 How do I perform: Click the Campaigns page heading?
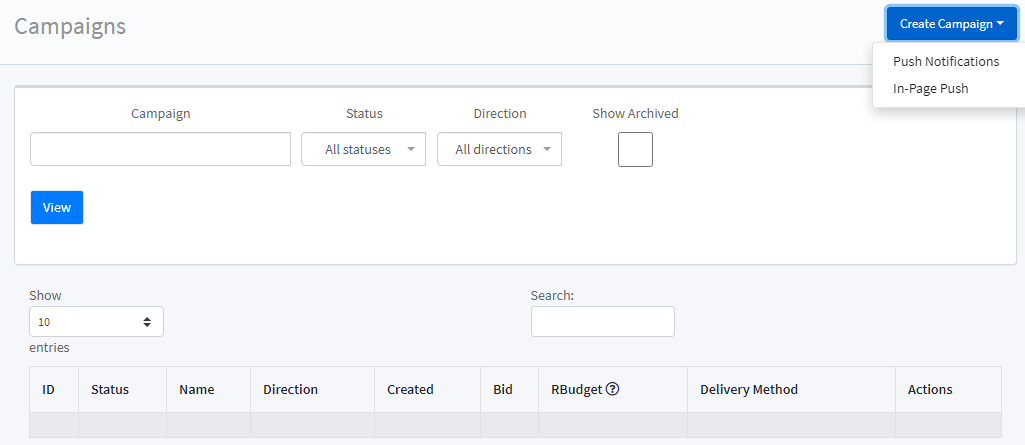pyautogui.click(x=70, y=26)
